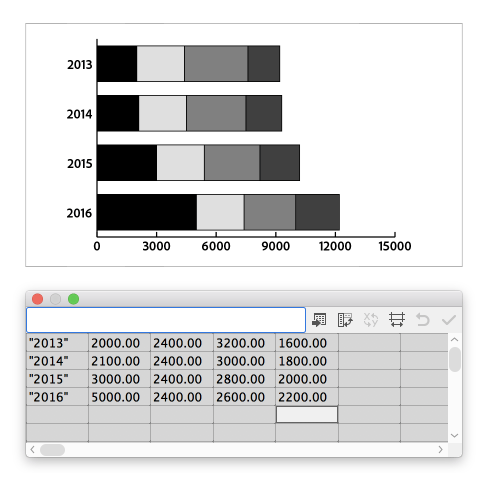
Task: Select the highlighted empty cell below 2200.00
Action: [307, 415]
